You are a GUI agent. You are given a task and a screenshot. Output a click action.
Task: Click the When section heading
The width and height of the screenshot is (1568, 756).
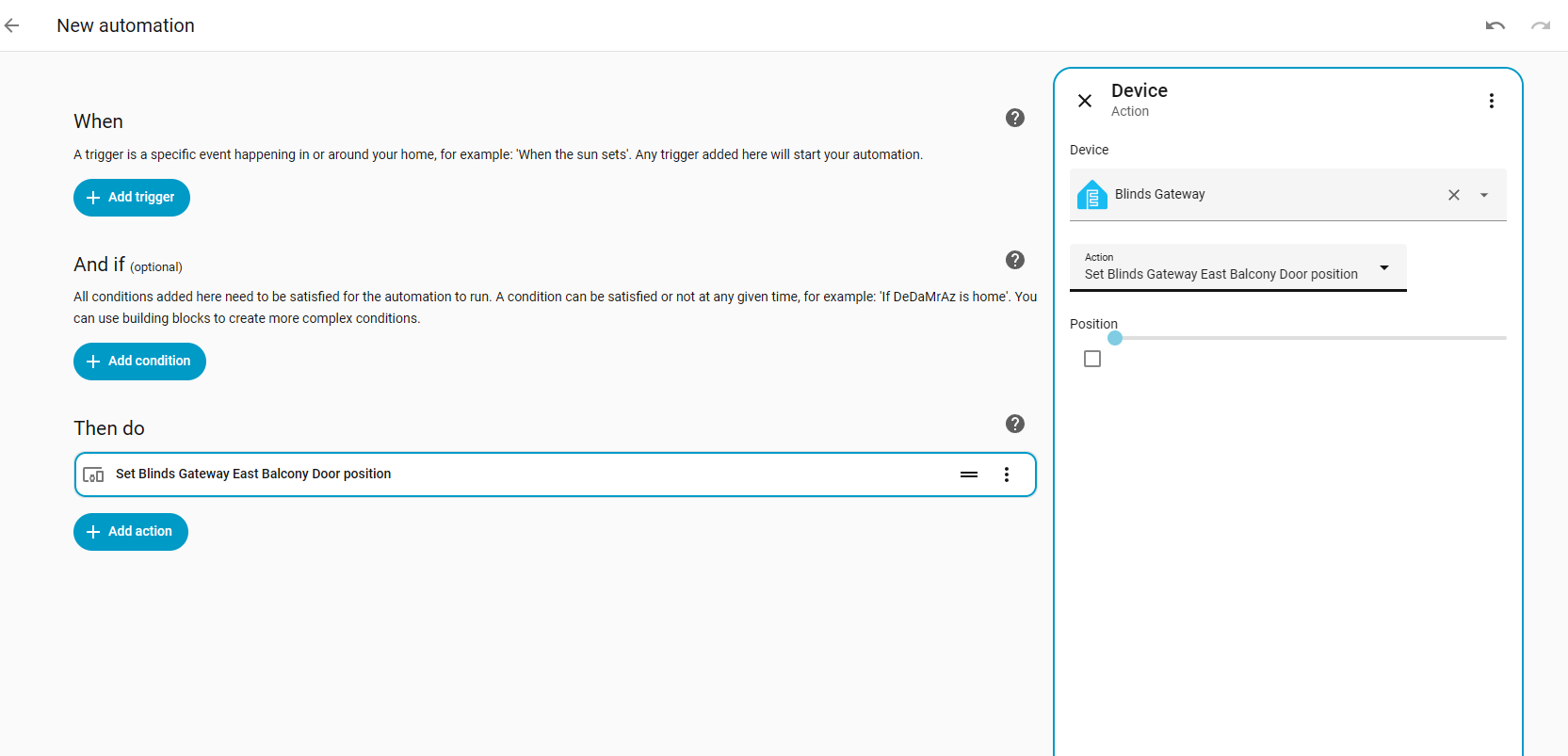coord(99,121)
